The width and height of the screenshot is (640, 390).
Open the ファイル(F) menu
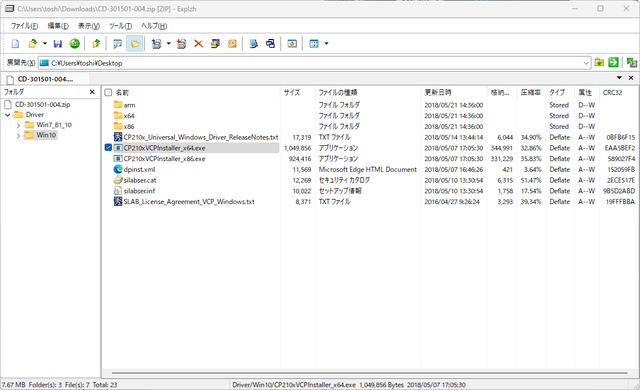(x=24, y=26)
